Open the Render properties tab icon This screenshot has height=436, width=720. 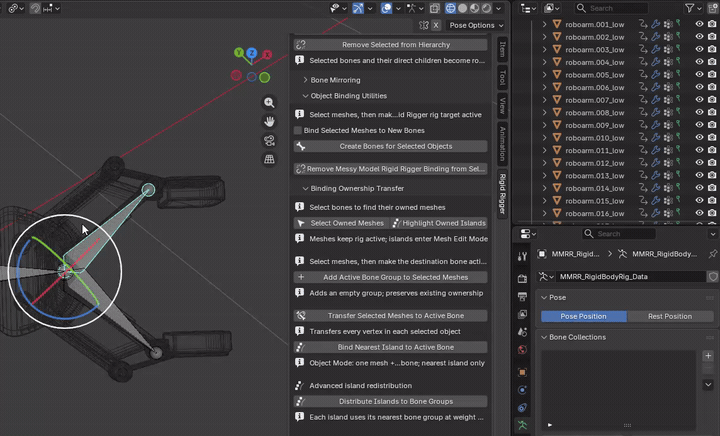(522, 278)
